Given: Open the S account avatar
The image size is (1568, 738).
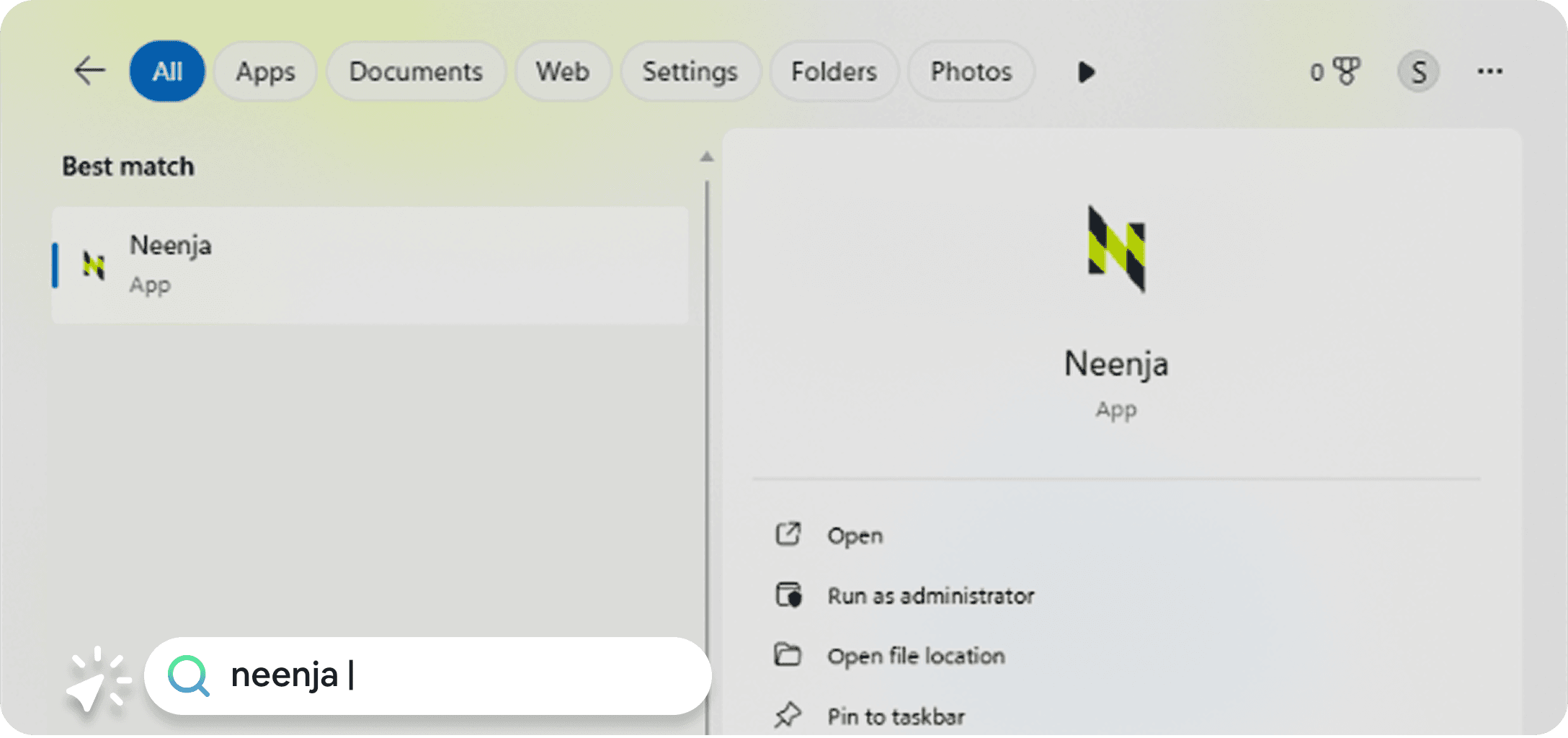Looking at the screenshot, I should (x=1418, y=71).
